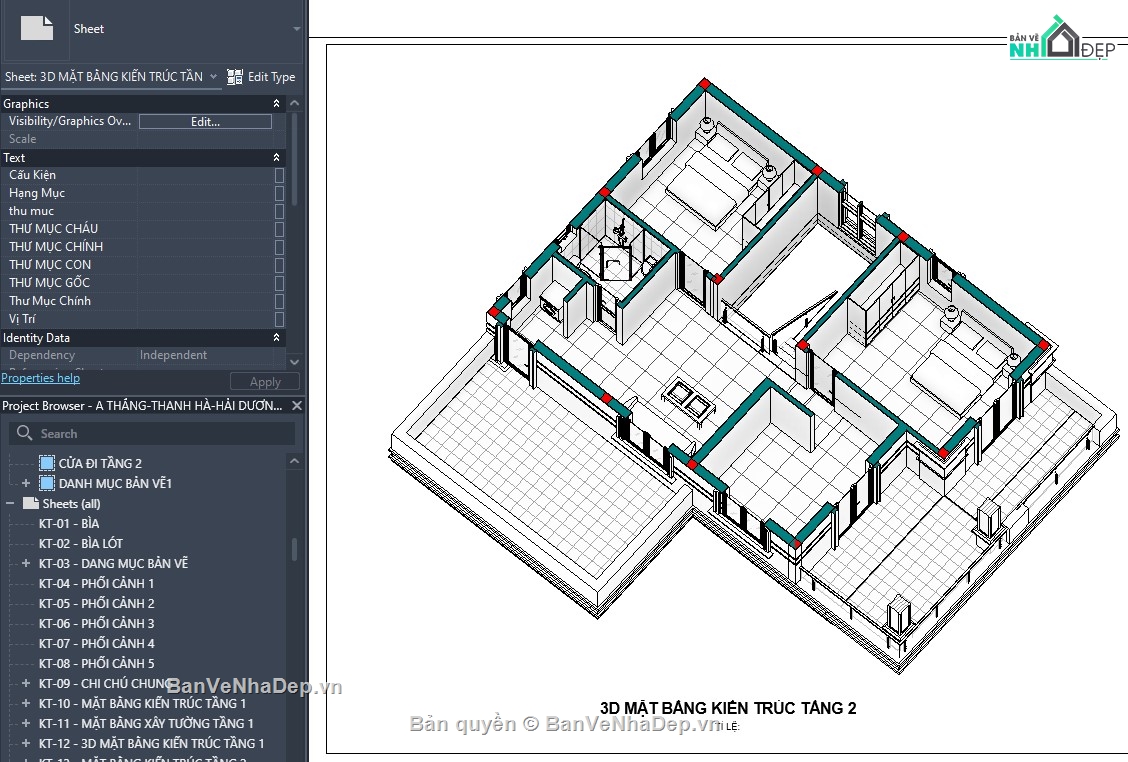Toggle the Cấu Kiện property checkbox

pos(279,175)
